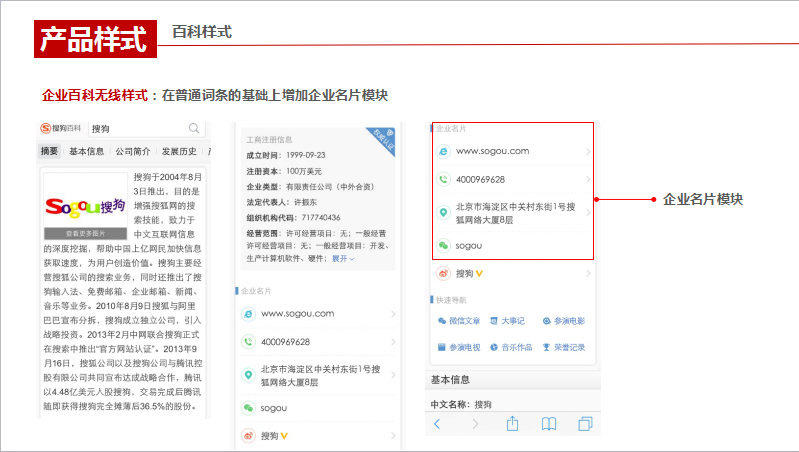799x452 pixels.
Task: Click 成立时间: 1999-09-23 text
Action: [286, 155]
